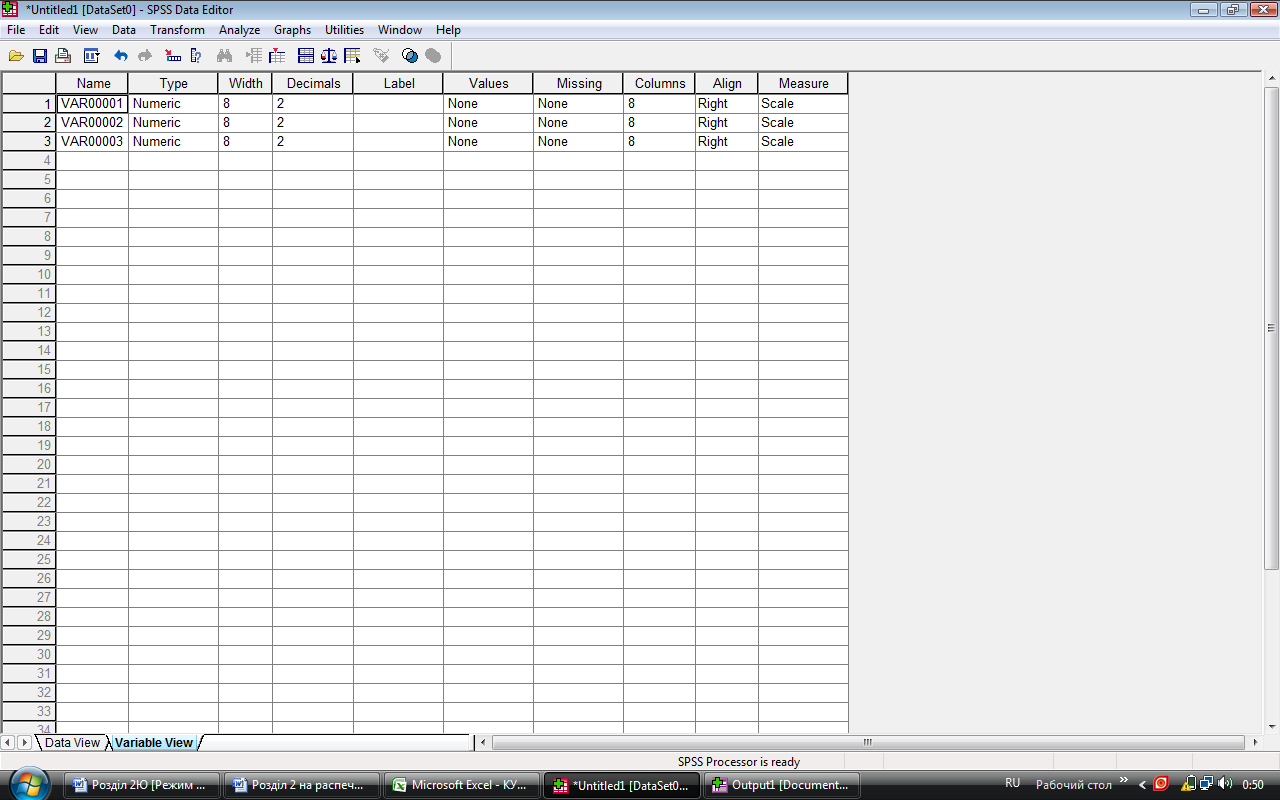Open the Edit menu
Viewport: 1280px width, 800px height.
click(49, 30)
